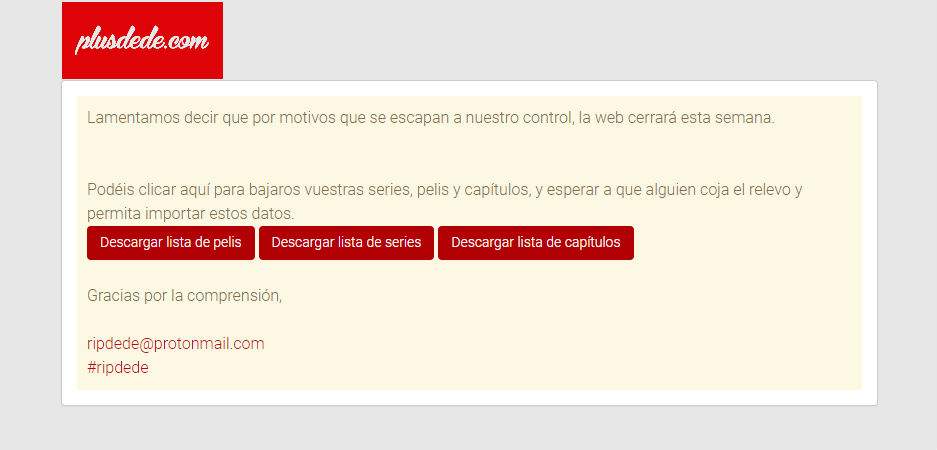Click the 'Lamentamos decir' closure sentence
This screenshot has width=937, height=450.
pyautogui.click(x=431, y=118)
